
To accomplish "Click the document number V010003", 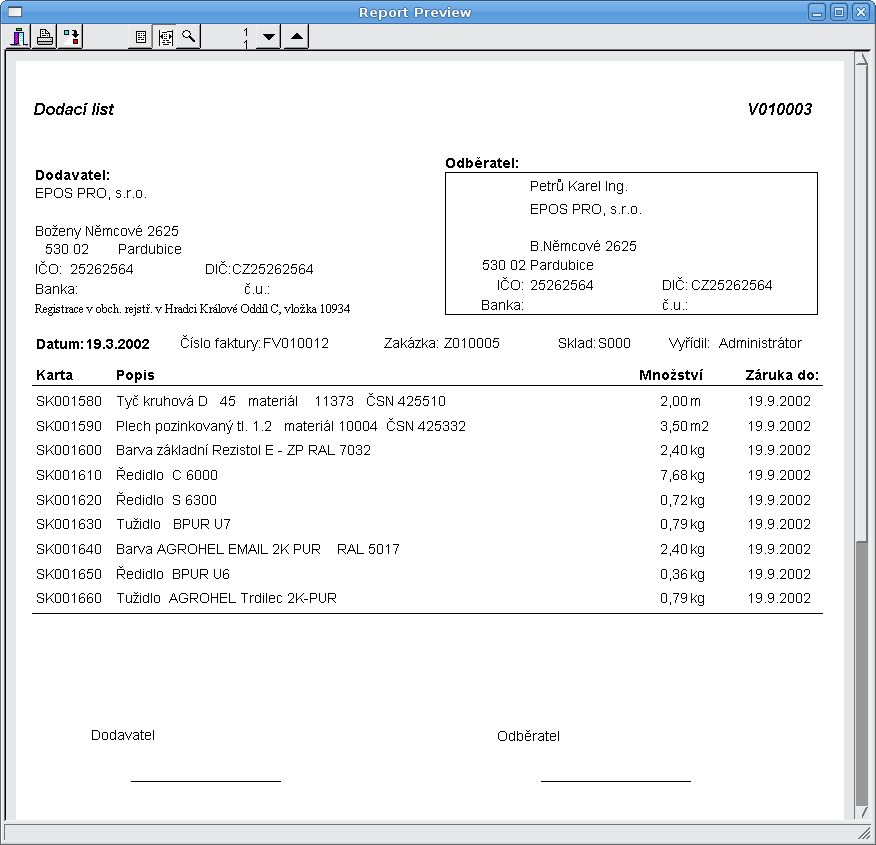I will [779, 109].
